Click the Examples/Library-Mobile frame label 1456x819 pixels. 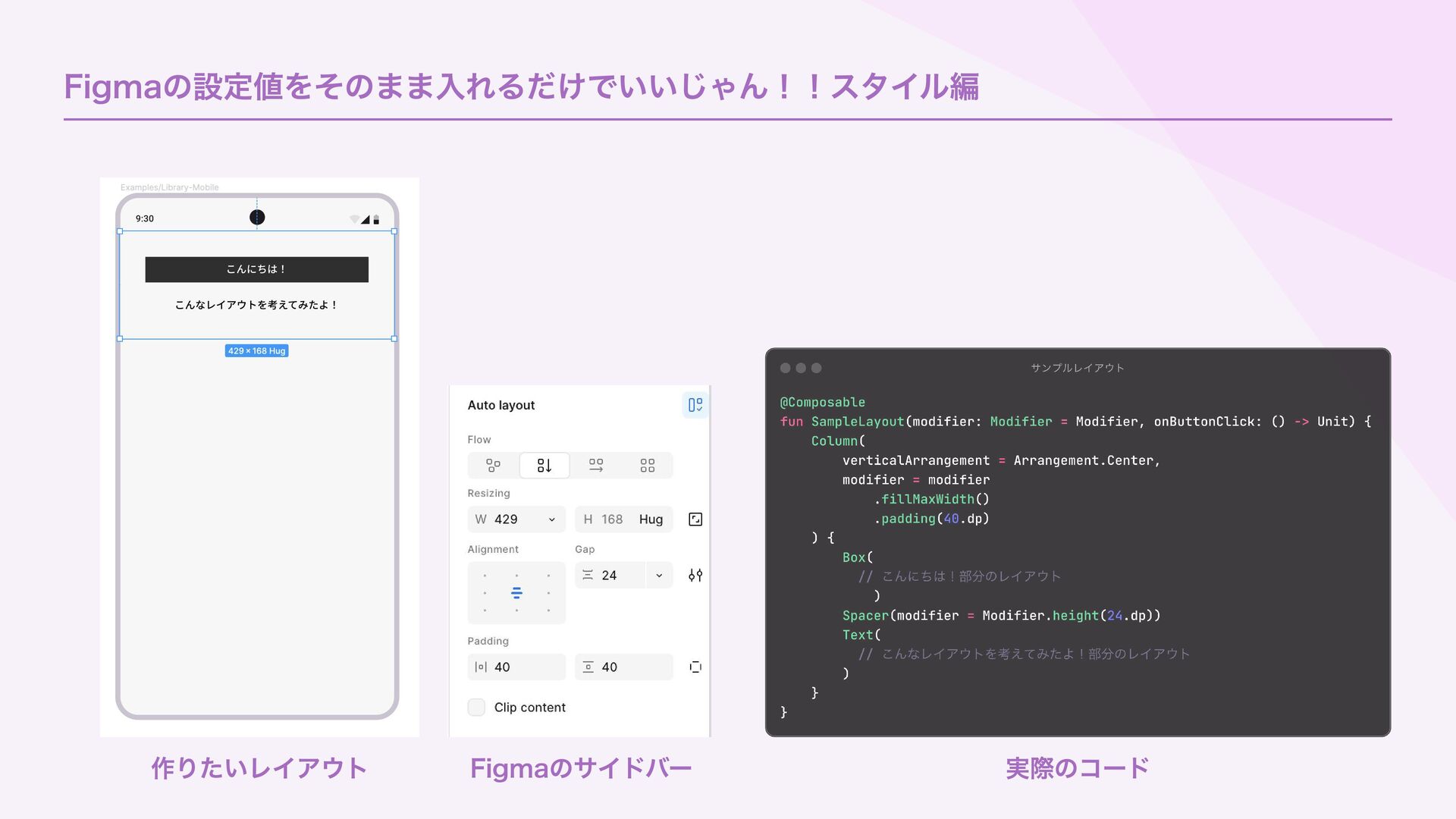pyautogui.click(x=169, y=187)
